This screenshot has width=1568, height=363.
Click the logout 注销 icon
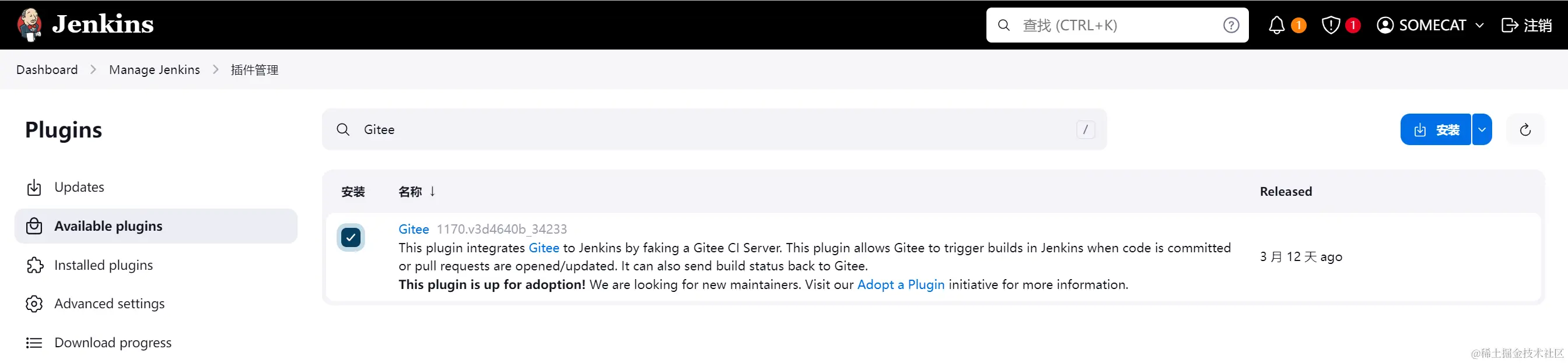tap(1509, 25)
